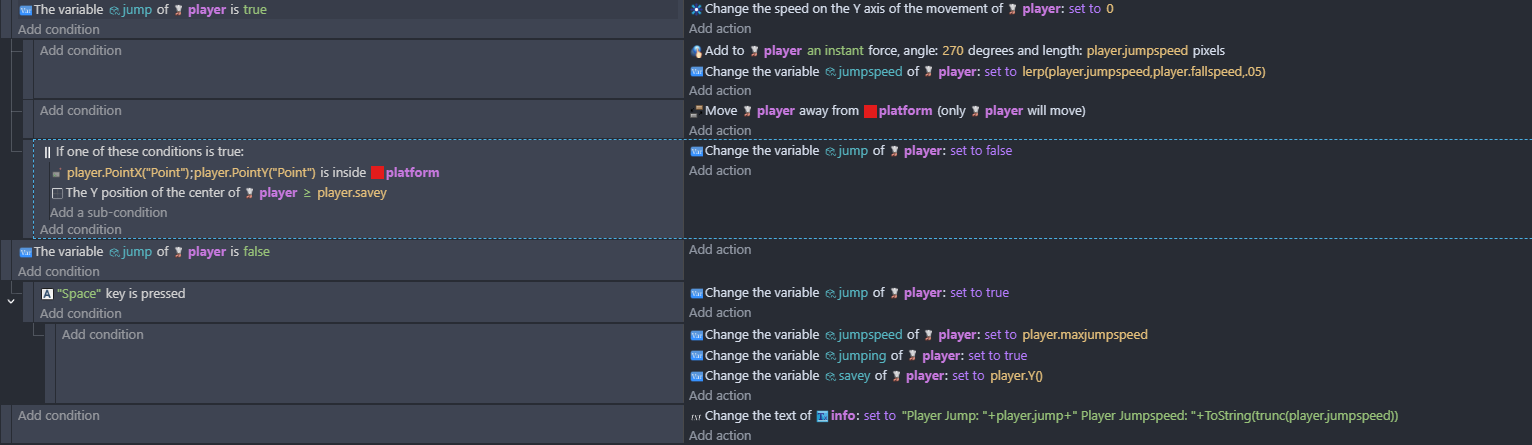Click the 270 angle value in the force action
The width and height of the screenshot is (1532, 445).
point(954,51)
